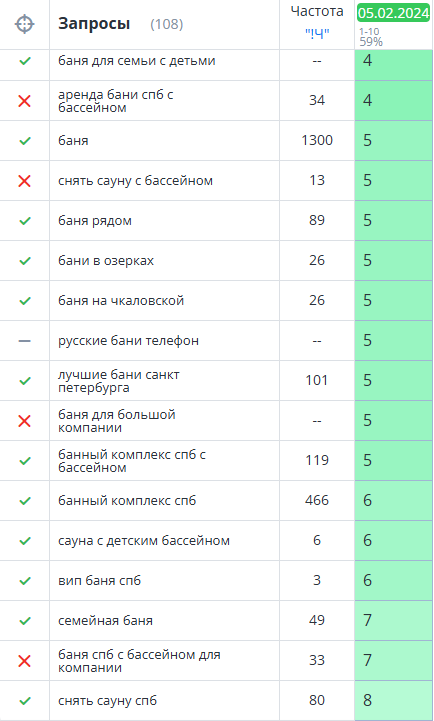Click green checkmark beside 'баня рядом'
This screenshot has height=721, width=434.
(x=24, y=221)
